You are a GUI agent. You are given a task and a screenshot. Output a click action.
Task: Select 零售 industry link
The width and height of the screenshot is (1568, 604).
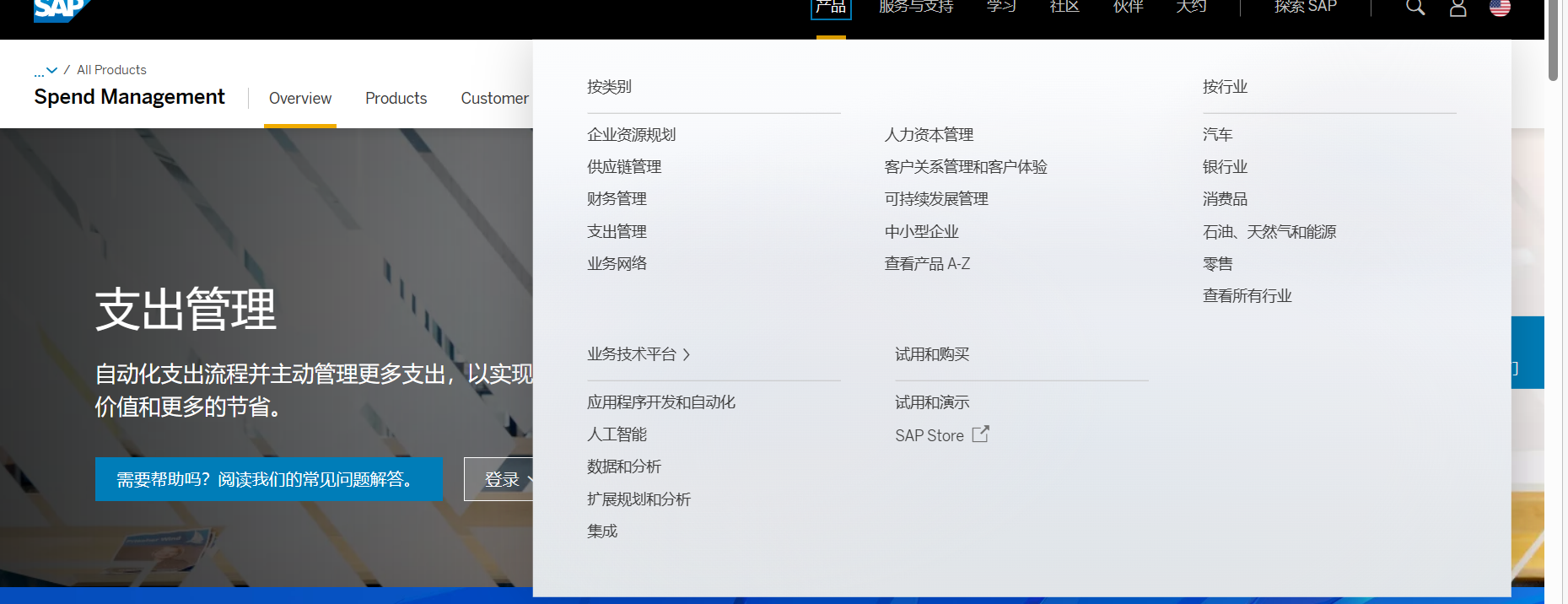[1217, 264]
